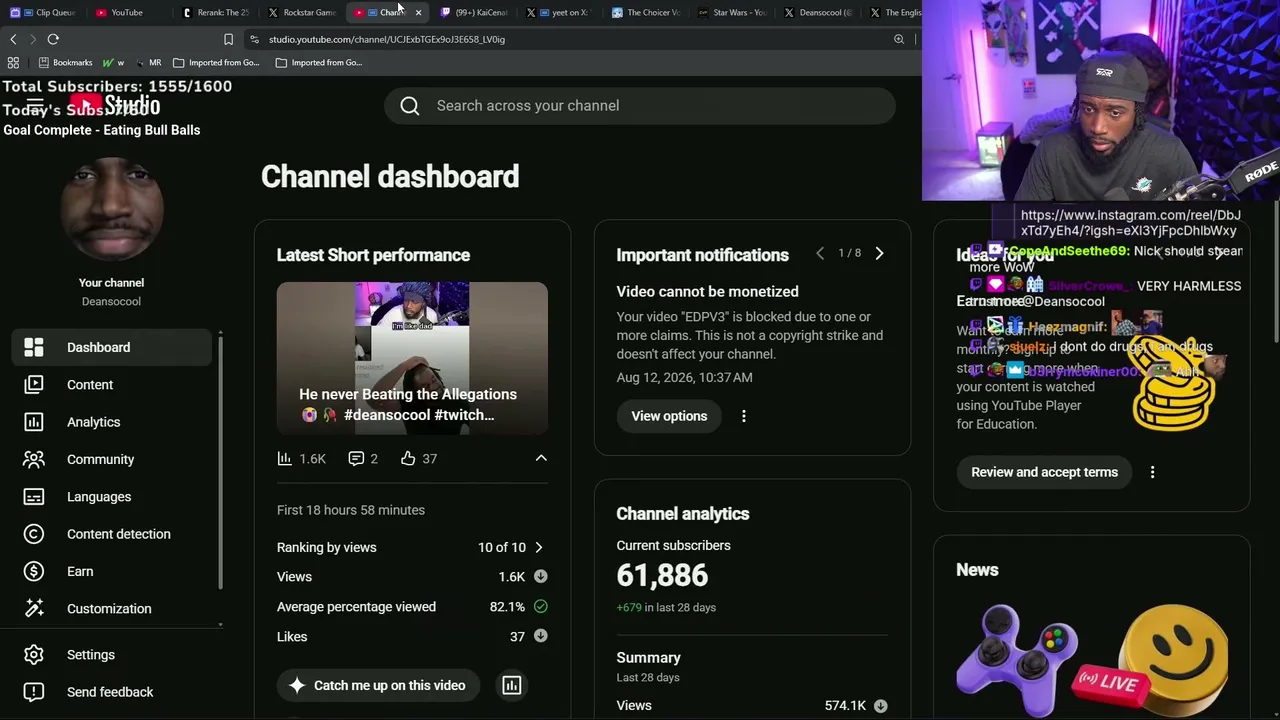
Task: Open the Community people icon
Action: (34, 459)
